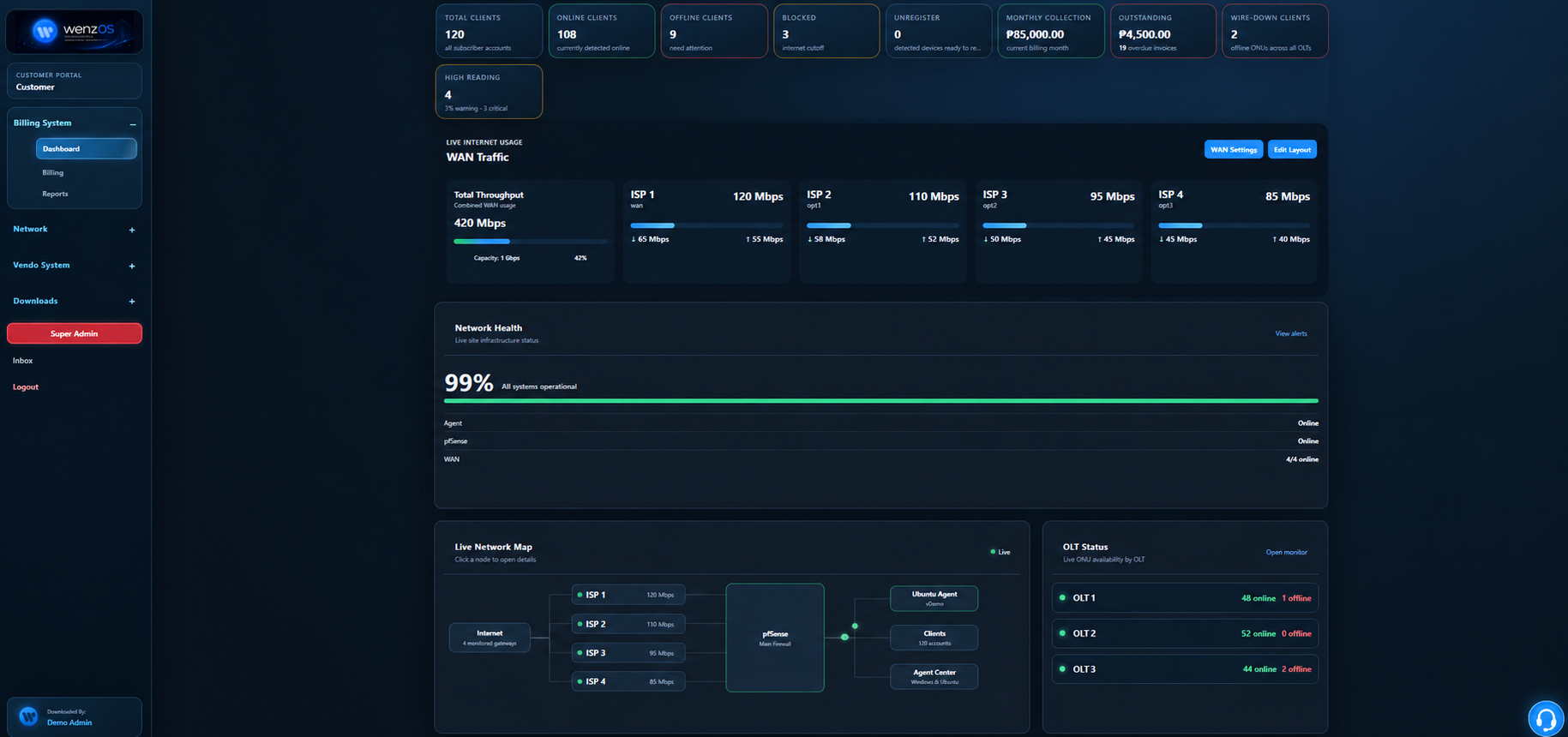Click the Demo Admin avatar logo
Image resolution: width=1568 pixels, height=737 pixels.
[x=28, y=716]
